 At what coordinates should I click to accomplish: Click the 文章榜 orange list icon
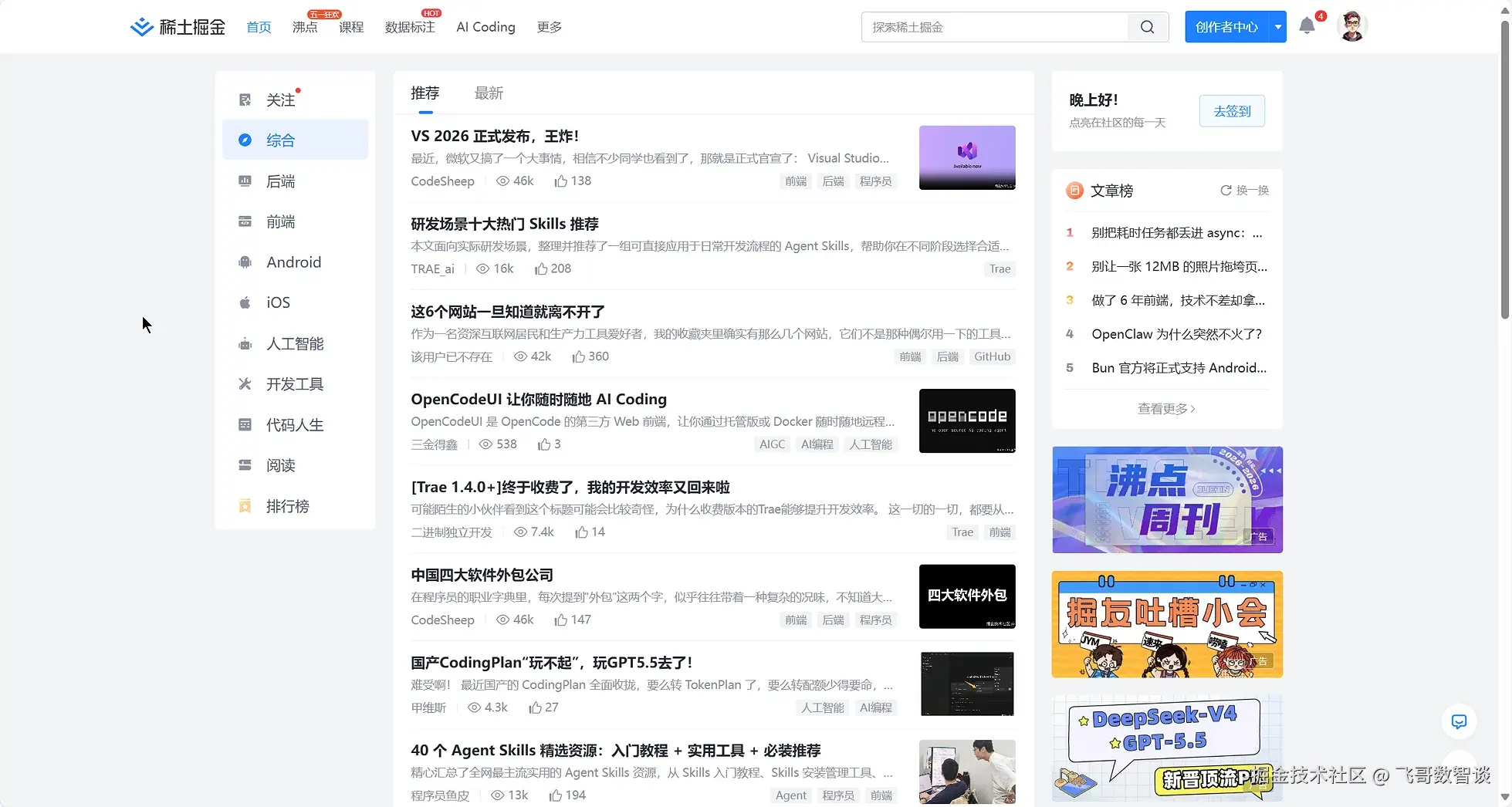(x=1074, y=191)
